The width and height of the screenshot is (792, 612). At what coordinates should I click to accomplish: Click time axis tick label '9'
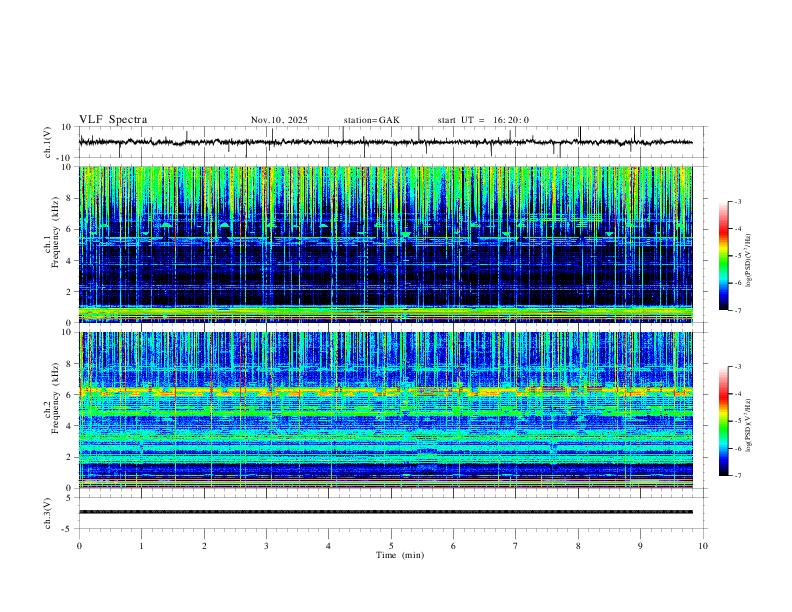pos(640,546)
